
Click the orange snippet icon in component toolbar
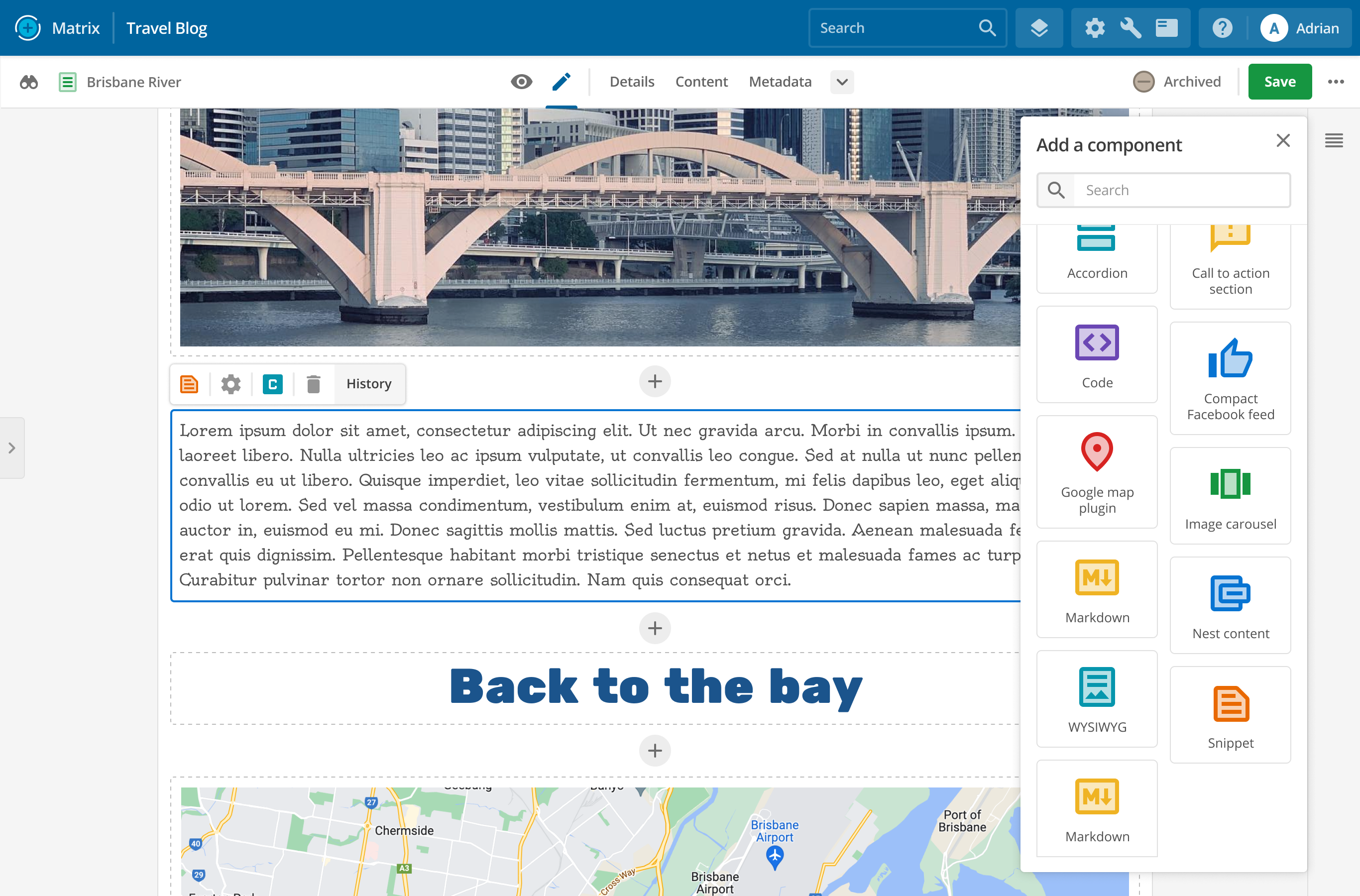(189, 384)
